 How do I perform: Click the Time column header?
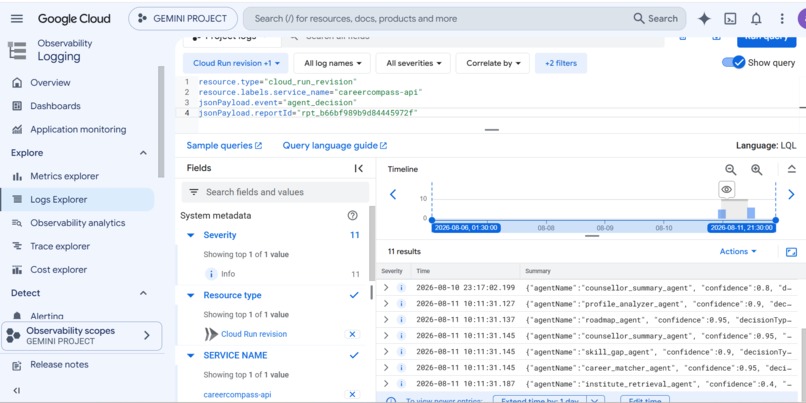tap(423, 271)
